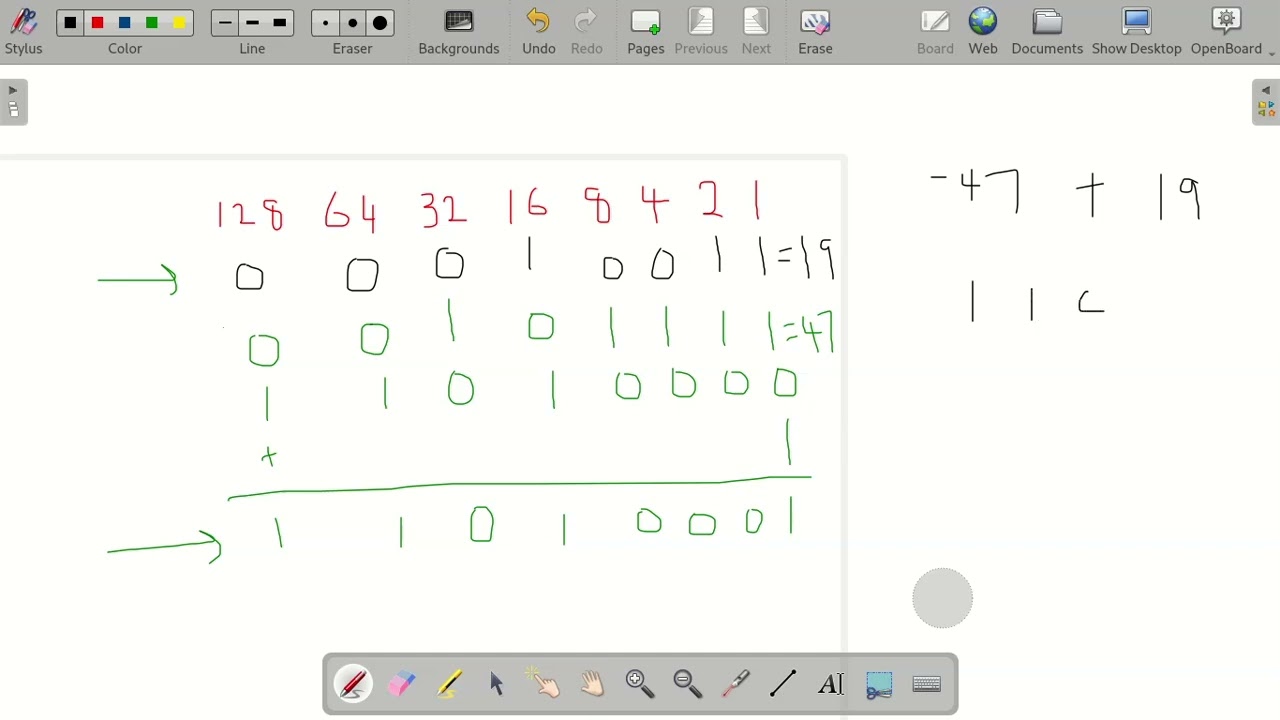The width and height of the screenshot is (1280, 720).
Task: Add a new page with Pages
Action: click(x=646, y=31)
